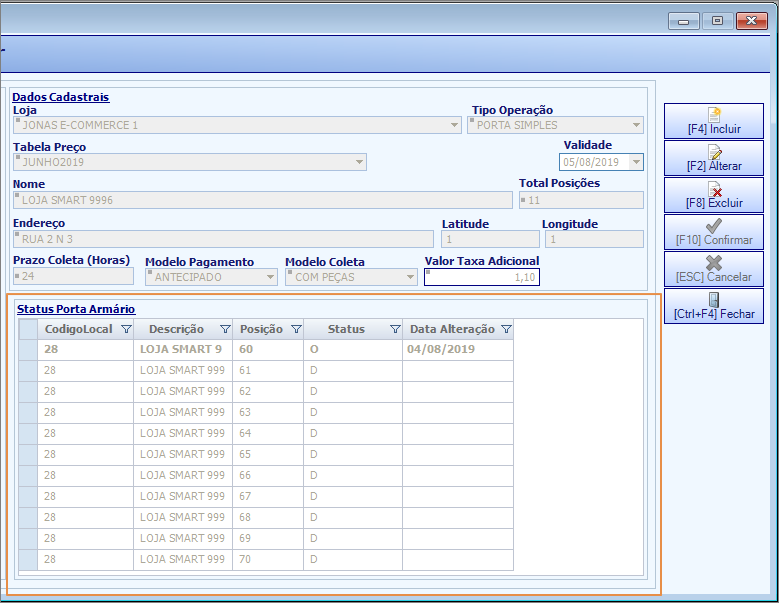Click the Dados Cadastrais heading link
779x603 pixels.
[61, 97]
